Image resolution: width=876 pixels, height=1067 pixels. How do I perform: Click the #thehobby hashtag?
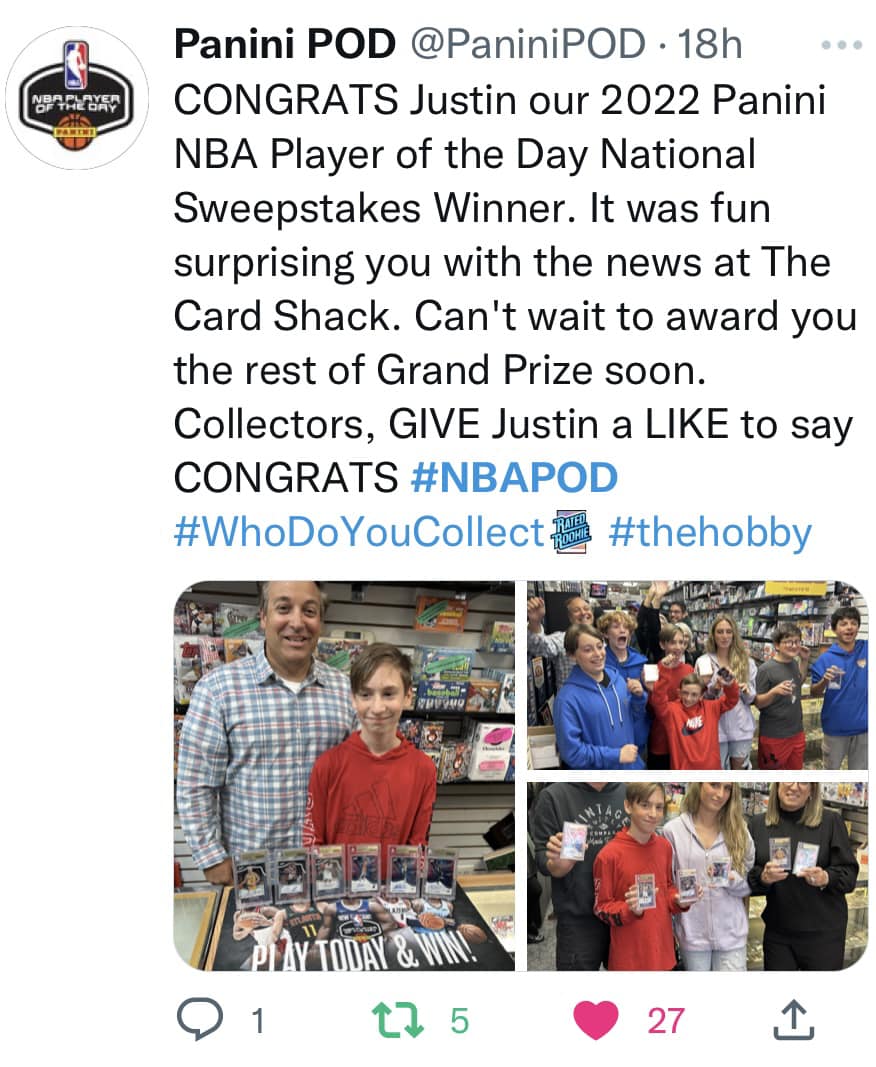click(710, 533)
